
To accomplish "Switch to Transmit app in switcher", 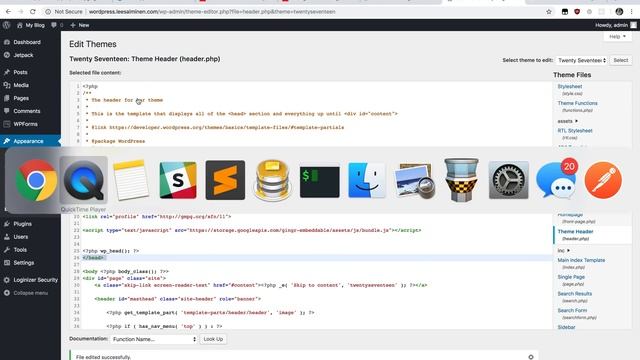I will pos(461,180).
